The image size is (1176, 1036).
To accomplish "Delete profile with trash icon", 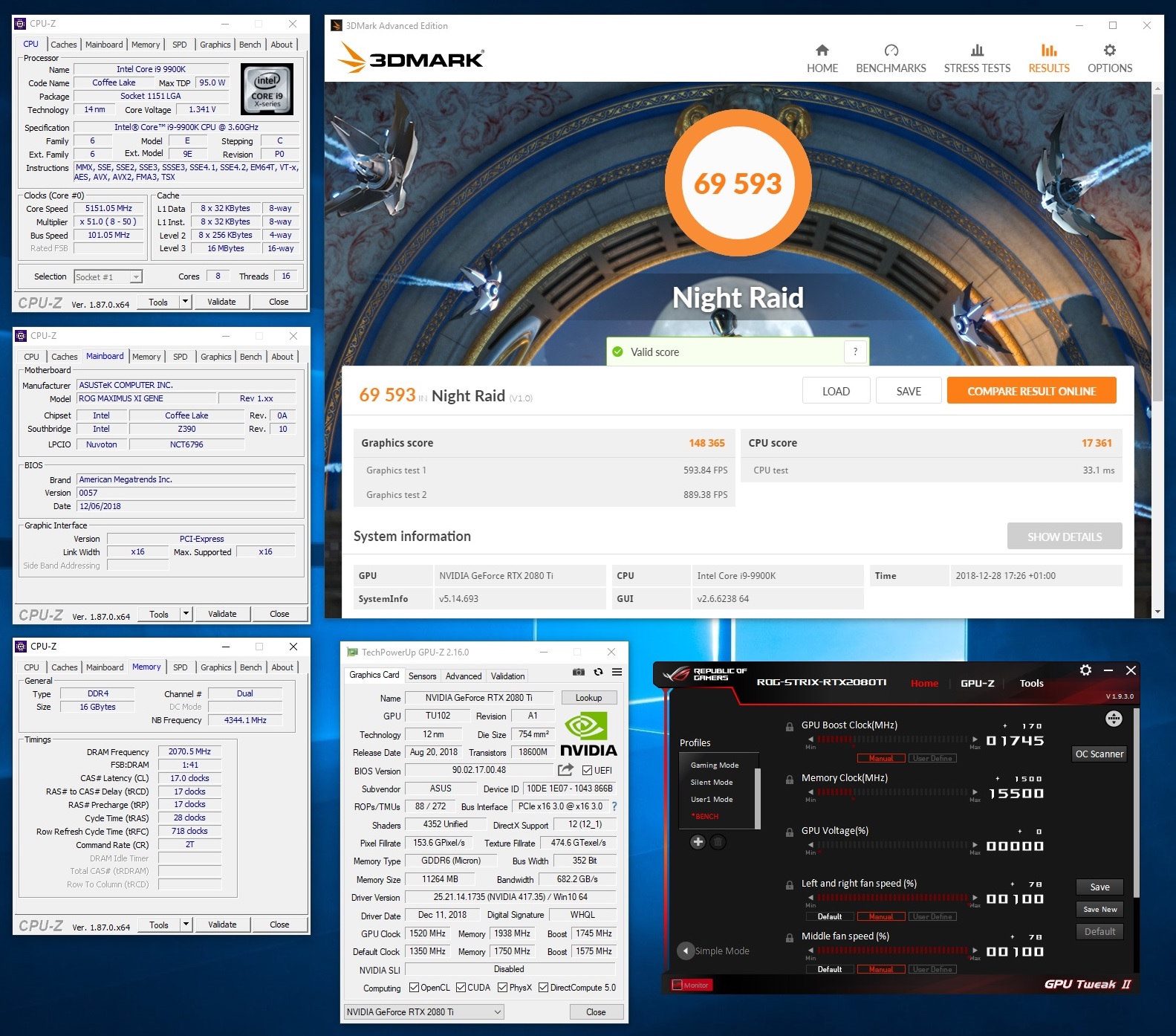I will 718,842.
